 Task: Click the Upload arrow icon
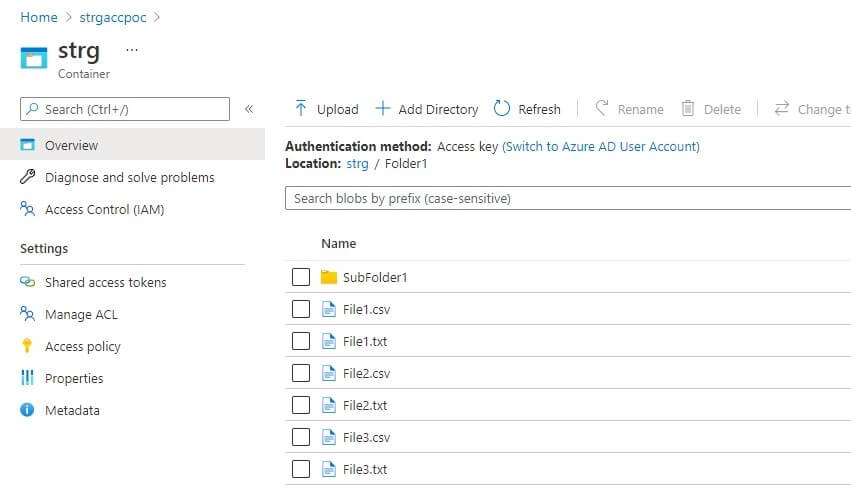tap(301, 109)
